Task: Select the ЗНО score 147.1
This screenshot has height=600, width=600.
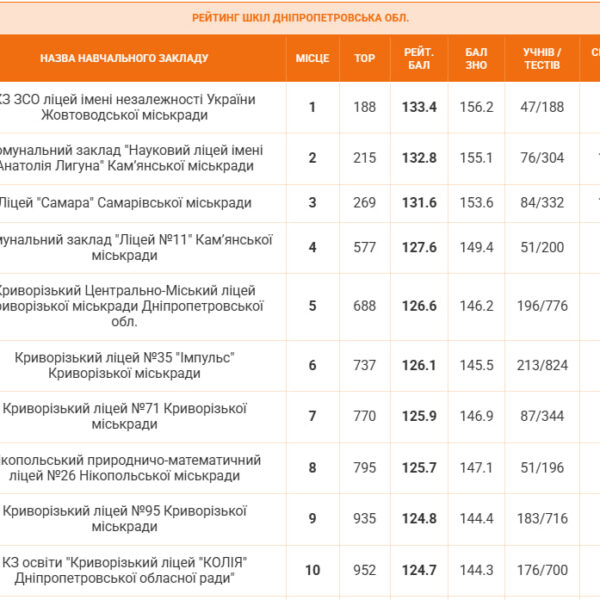Action: (x=476, y=468)
